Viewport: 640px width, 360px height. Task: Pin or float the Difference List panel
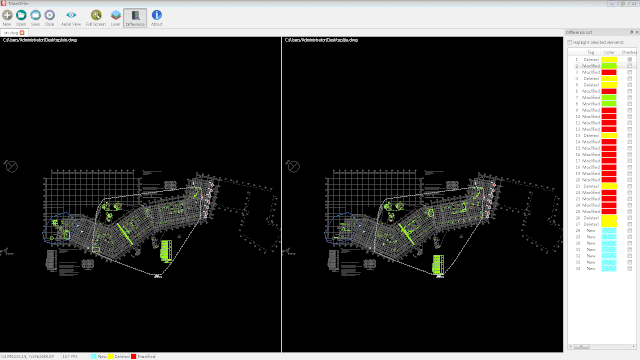[x=631, y=32]
